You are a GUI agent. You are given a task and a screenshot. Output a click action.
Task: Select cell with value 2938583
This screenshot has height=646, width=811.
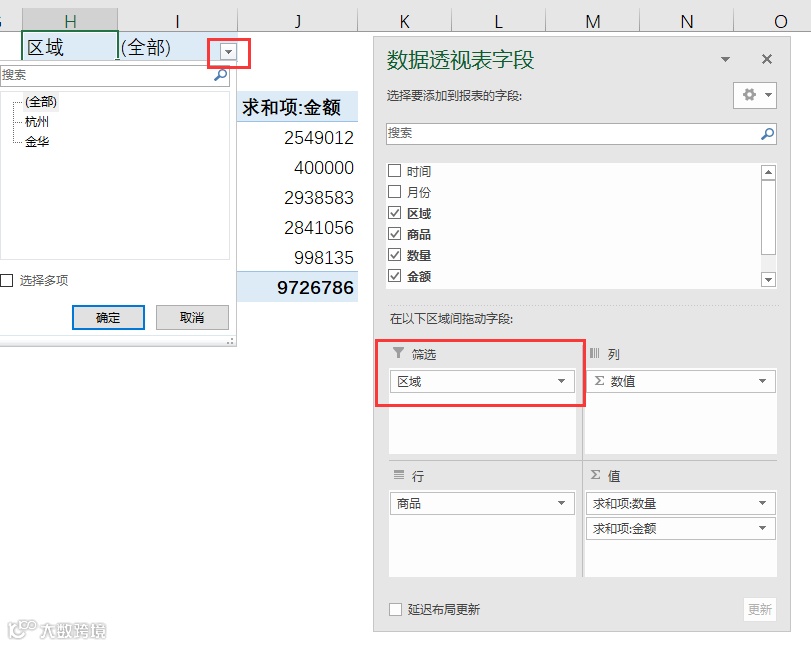[x=297, y=198]
